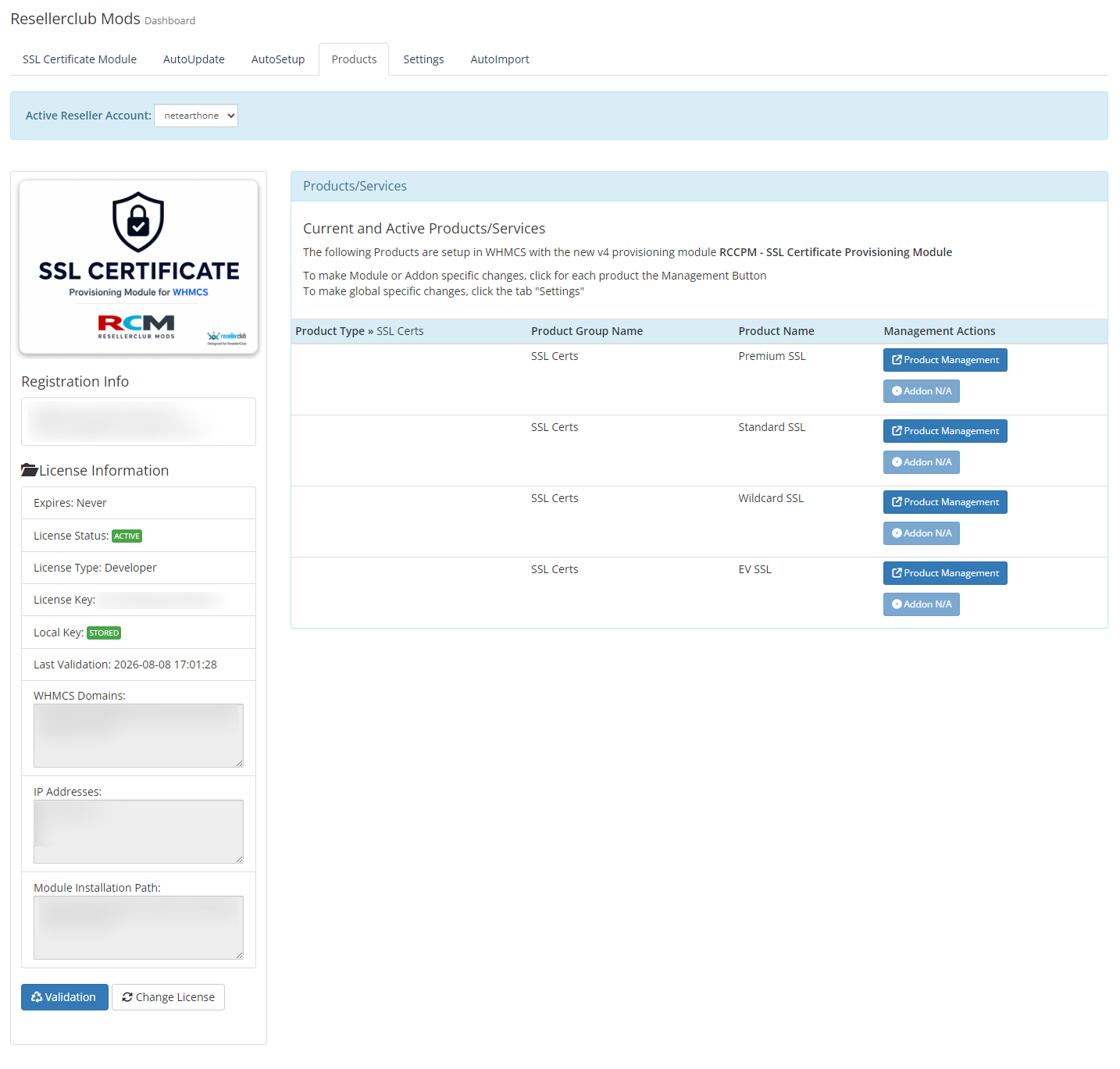
Task: Click the RCM Resellerclub Mods logo
Action: (x=137, y=326)
